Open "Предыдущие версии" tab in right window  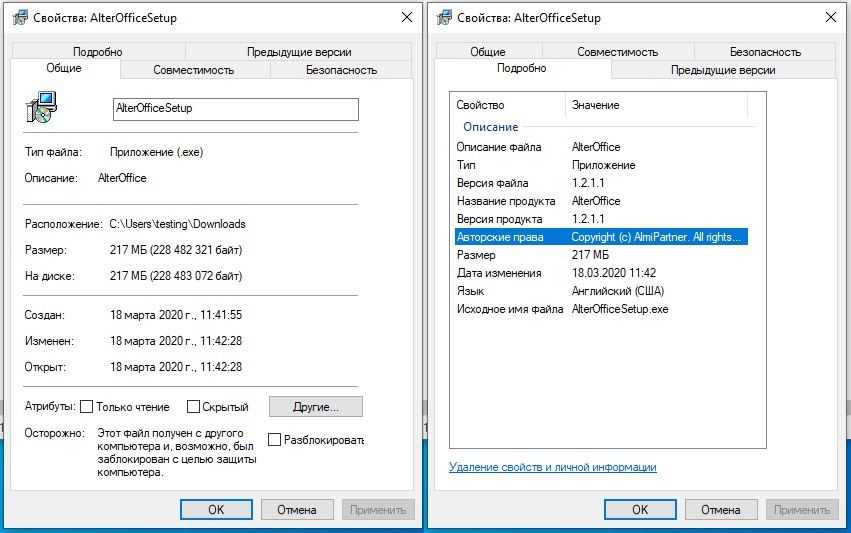tap(723, 70)
